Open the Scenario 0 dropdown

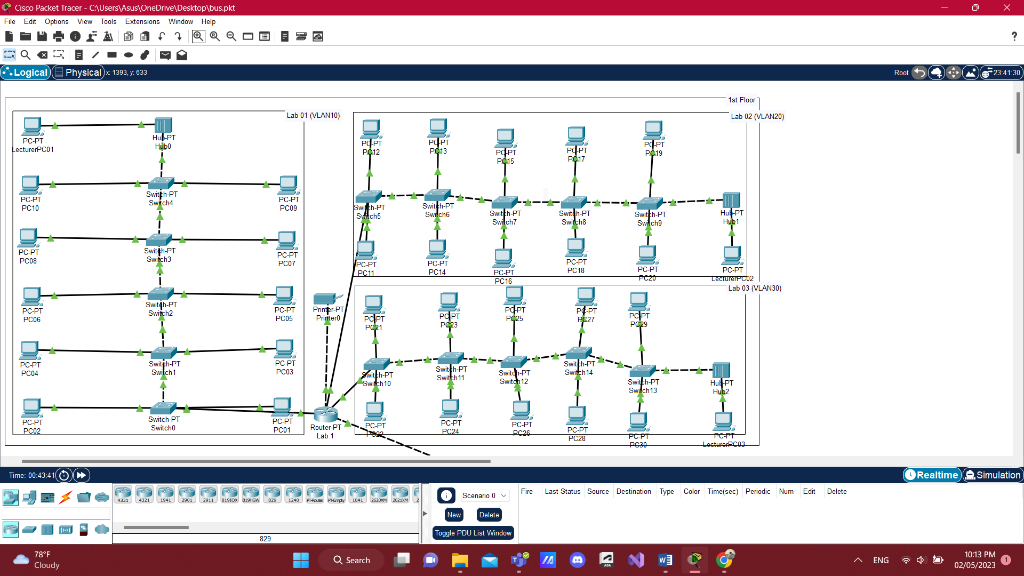pos(484,496)
